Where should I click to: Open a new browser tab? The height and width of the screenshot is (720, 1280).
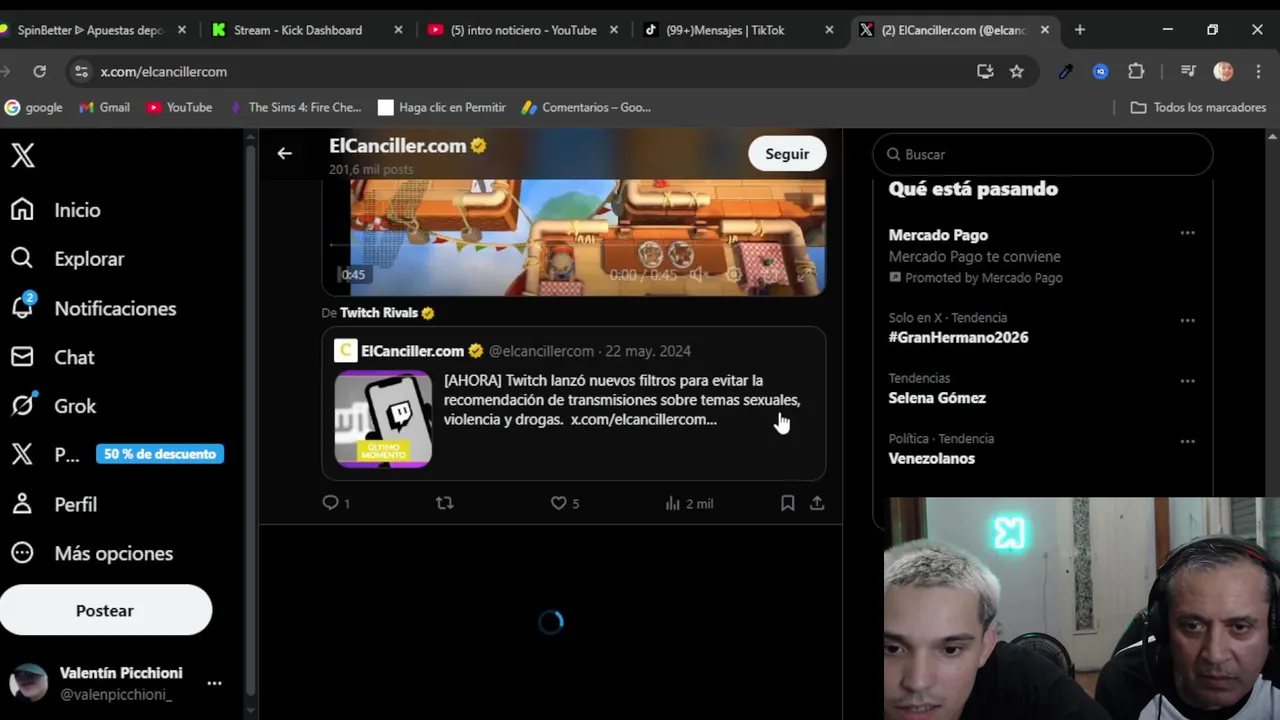pos(1080,30)
